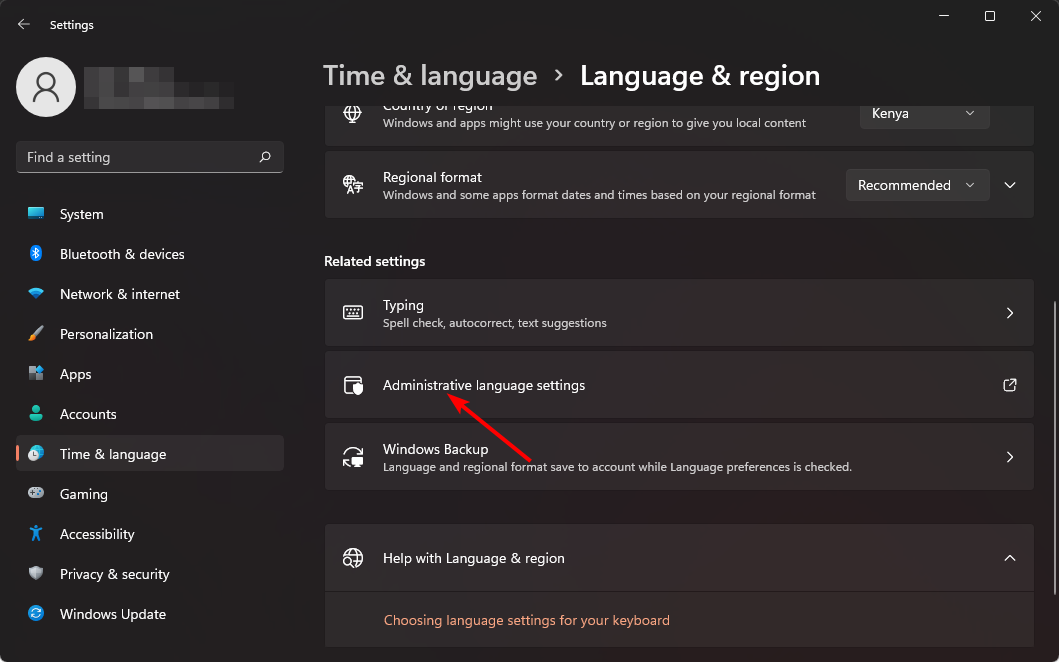Click the back arrow in Settings header

24,24
